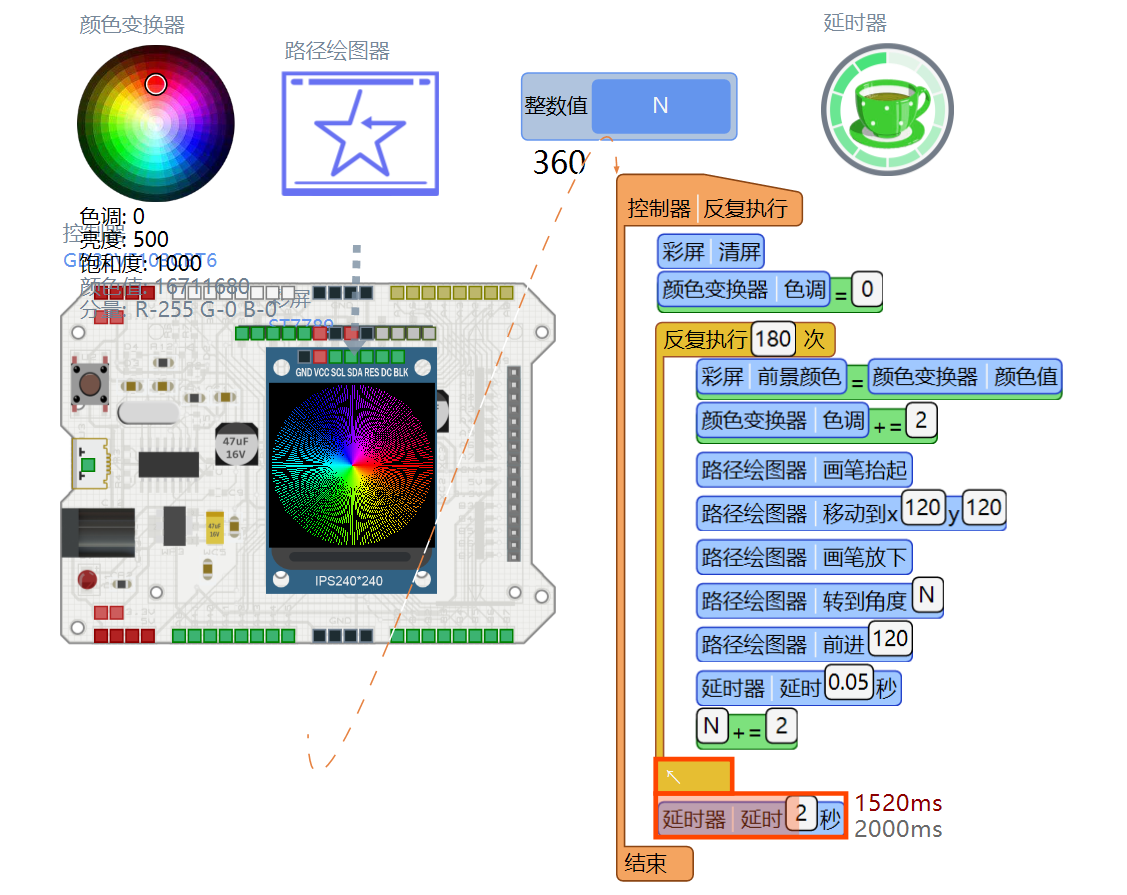Select the 路径绘图器 star drawing icon

360,132
